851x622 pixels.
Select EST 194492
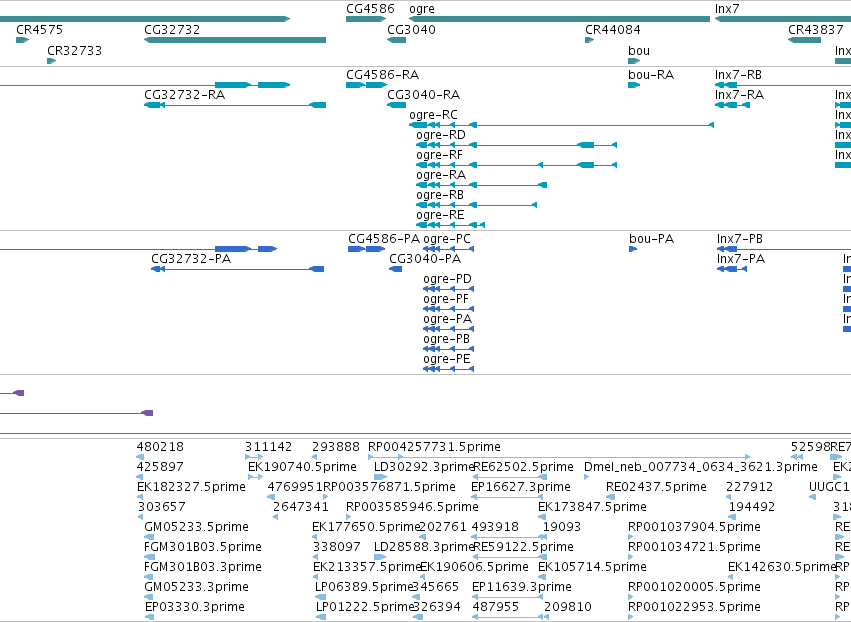click(x=752, y=507)
